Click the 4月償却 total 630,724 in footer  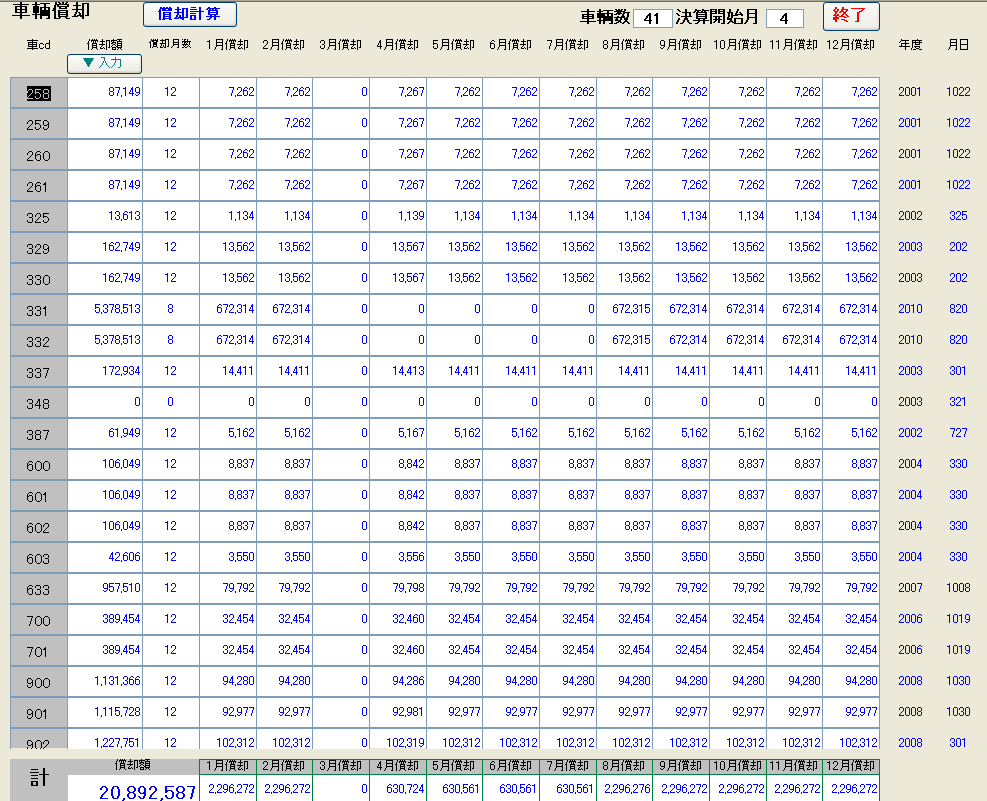(397, 789)
